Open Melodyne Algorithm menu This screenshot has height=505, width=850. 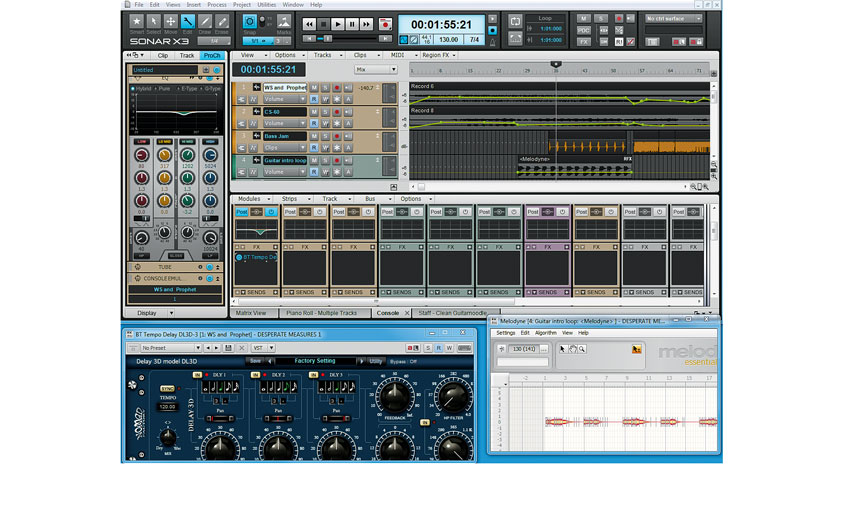(545, 333)
